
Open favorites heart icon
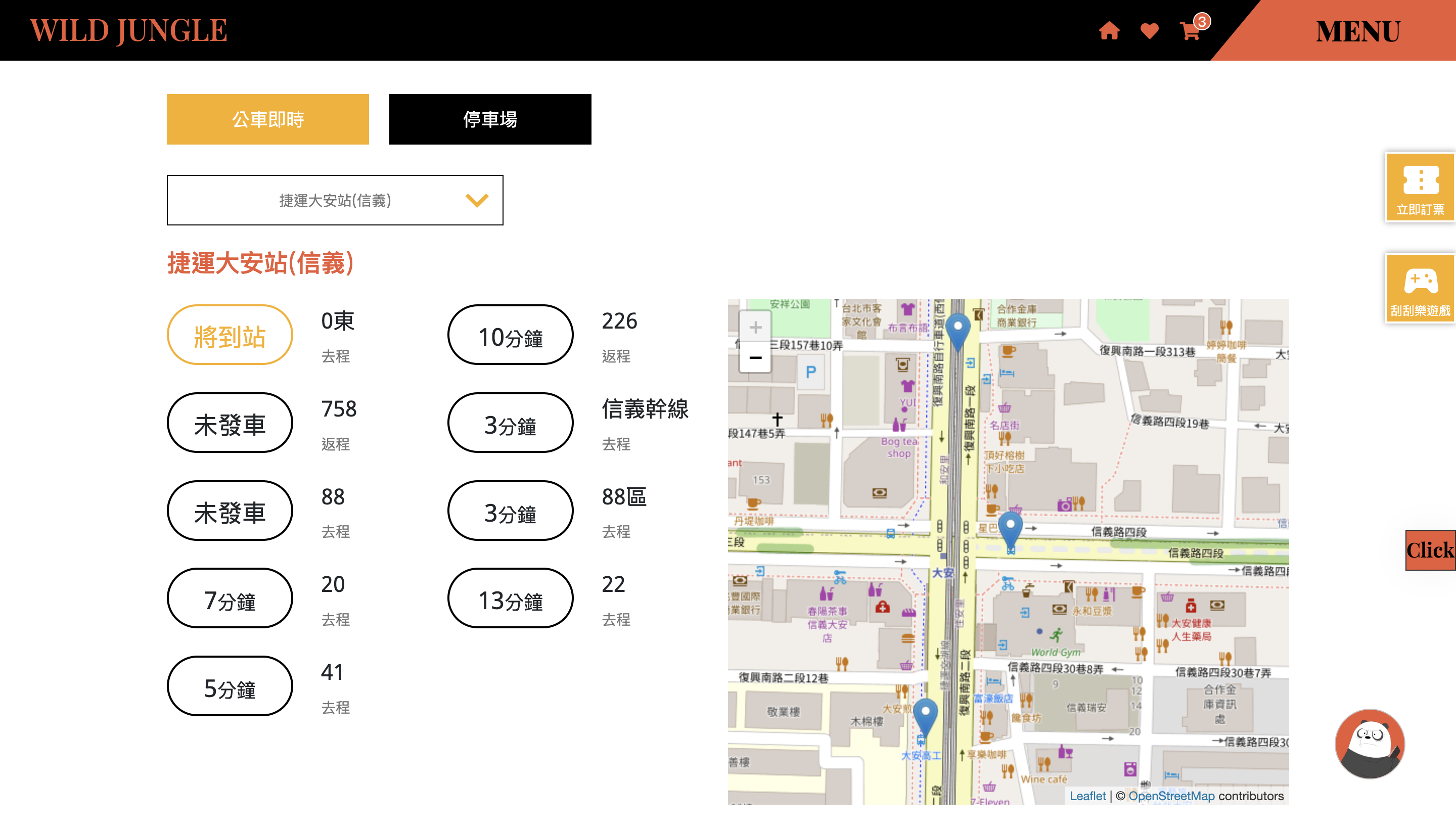click(1149, 31)
